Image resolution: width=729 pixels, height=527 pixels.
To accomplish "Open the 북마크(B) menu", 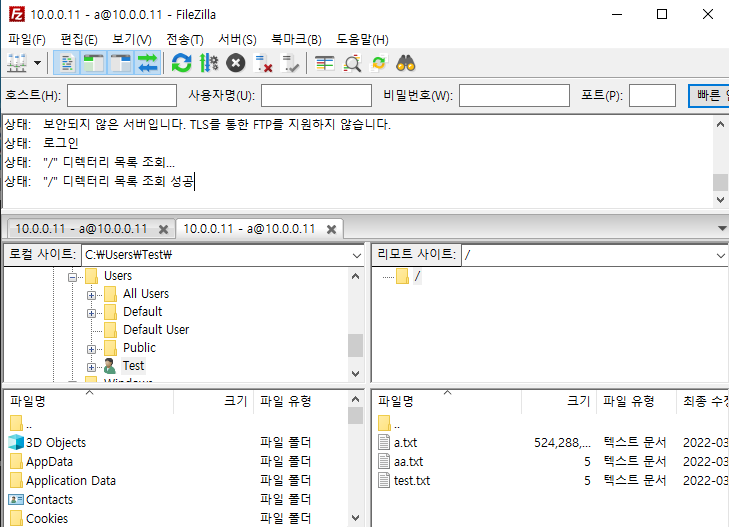I will (297, 40).
